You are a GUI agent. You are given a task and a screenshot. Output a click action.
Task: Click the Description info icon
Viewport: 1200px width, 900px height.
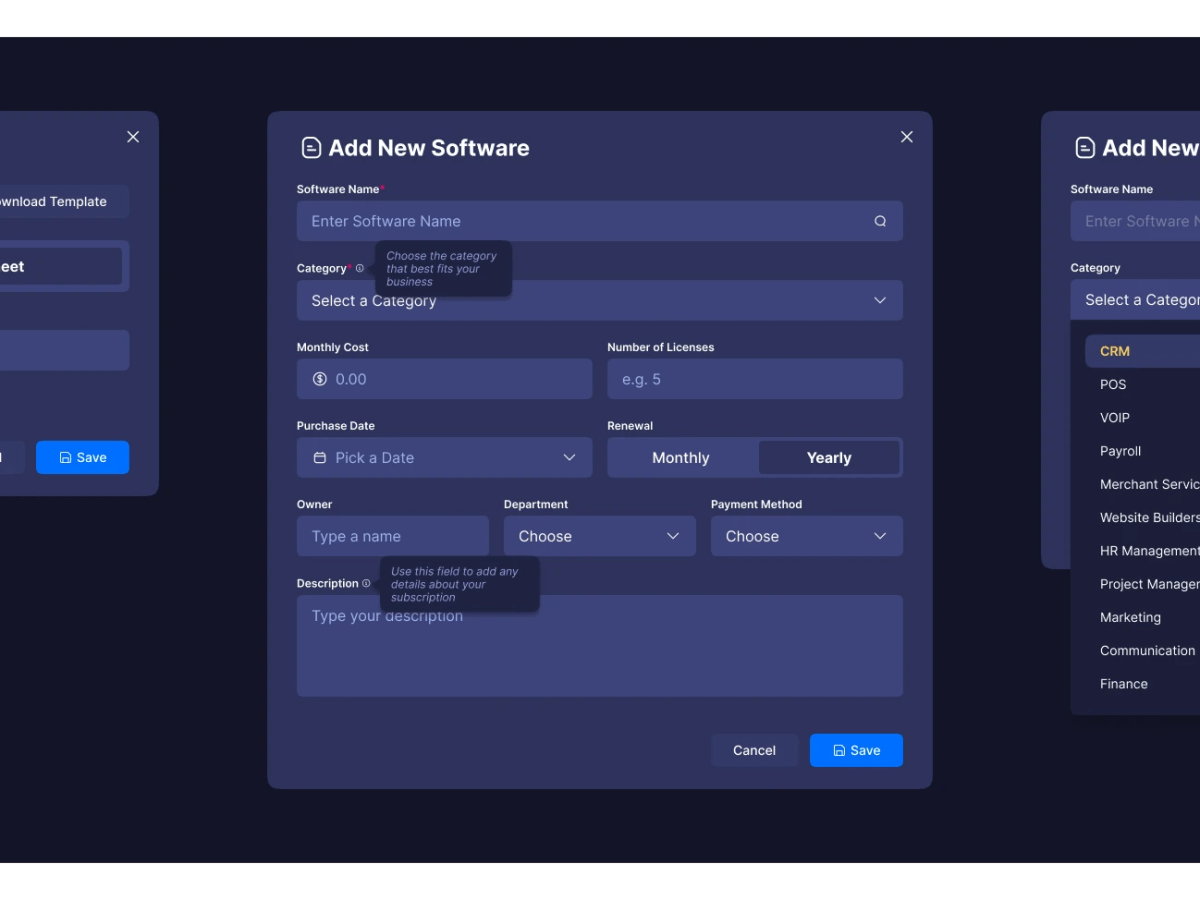click(366, 583)
